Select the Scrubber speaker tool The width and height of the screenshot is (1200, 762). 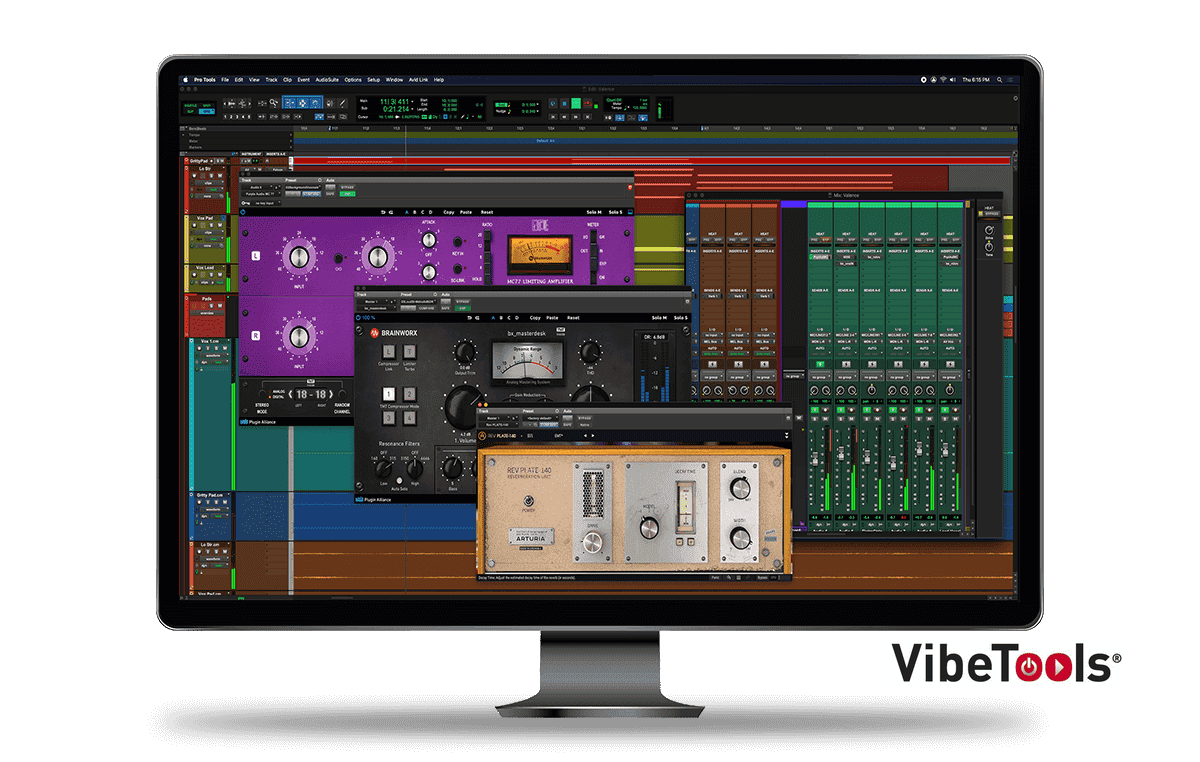click(330, 102)
